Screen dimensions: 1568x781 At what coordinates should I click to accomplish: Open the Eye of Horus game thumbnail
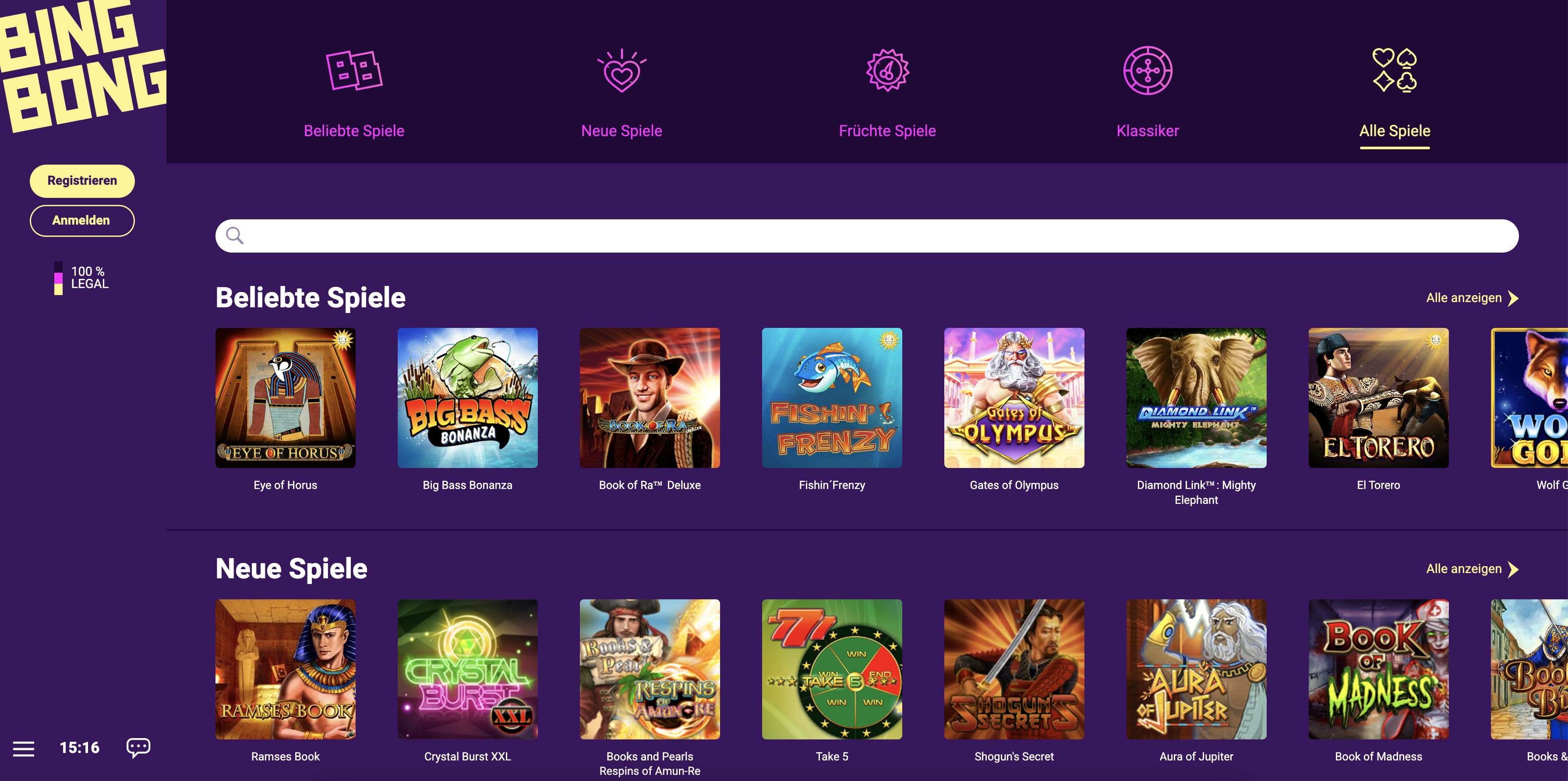(286, 398)
